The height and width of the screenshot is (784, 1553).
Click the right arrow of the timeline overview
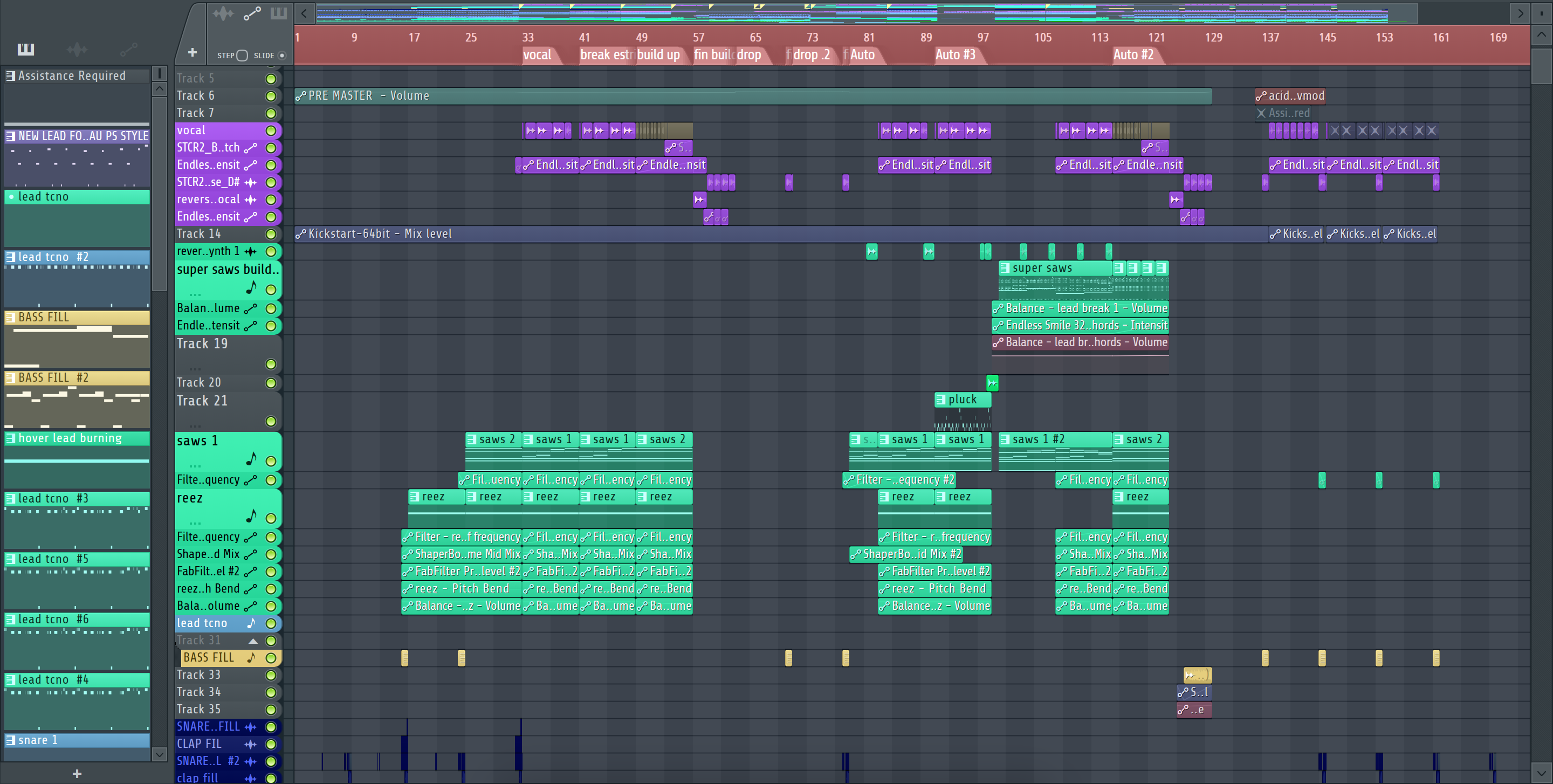coord(1521,13)
